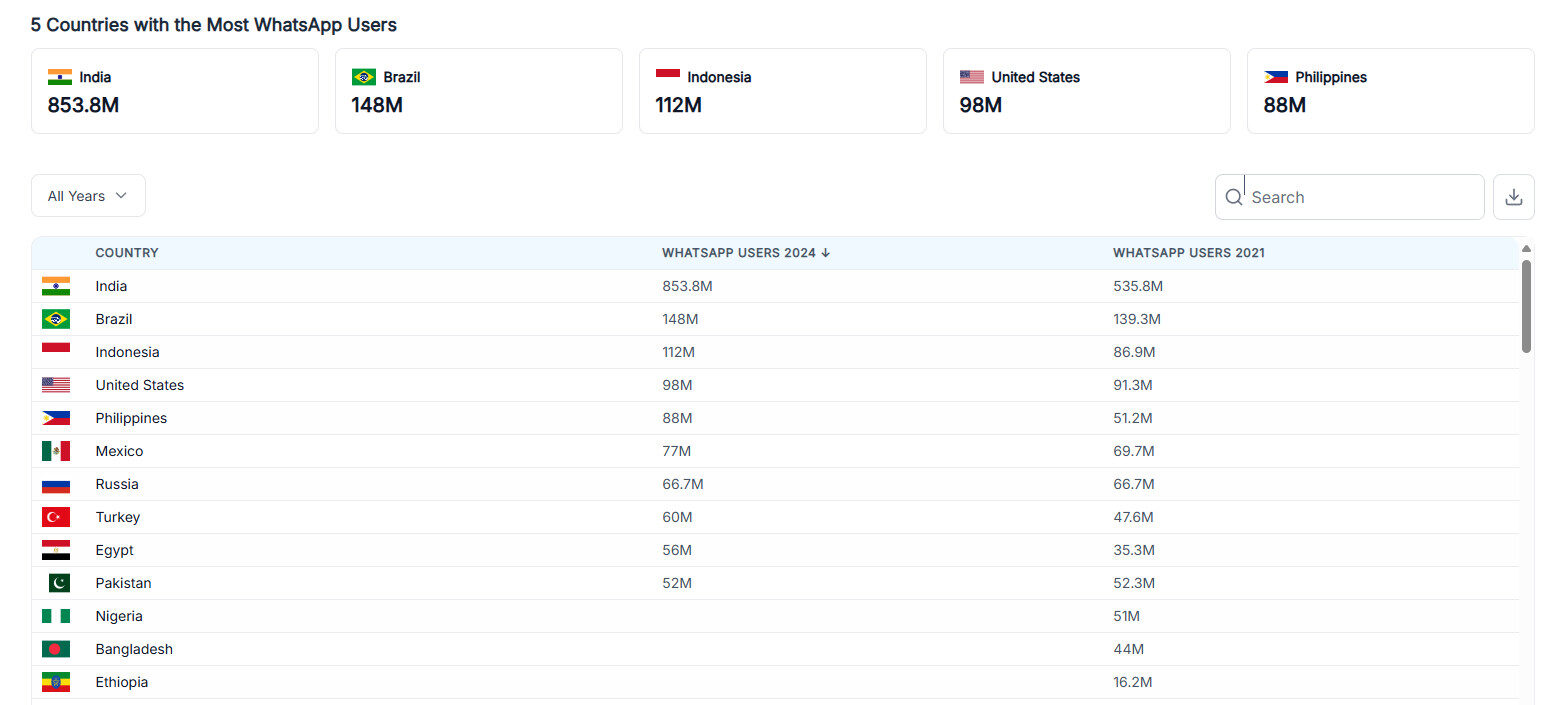Click the Country column header
Viewport: 1554px width, 705px height.
click(127, 253)
